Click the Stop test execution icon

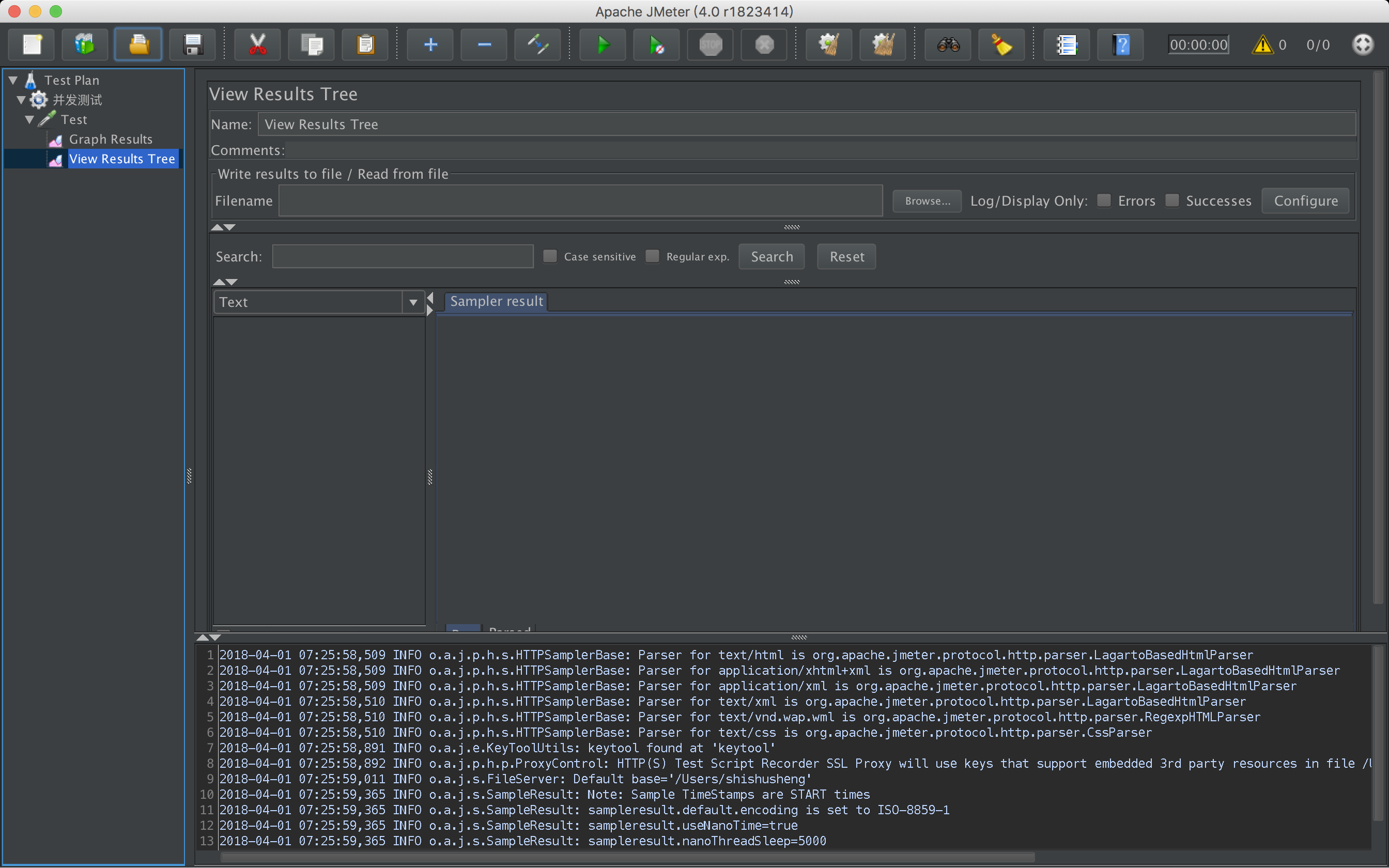pos(710,45)
